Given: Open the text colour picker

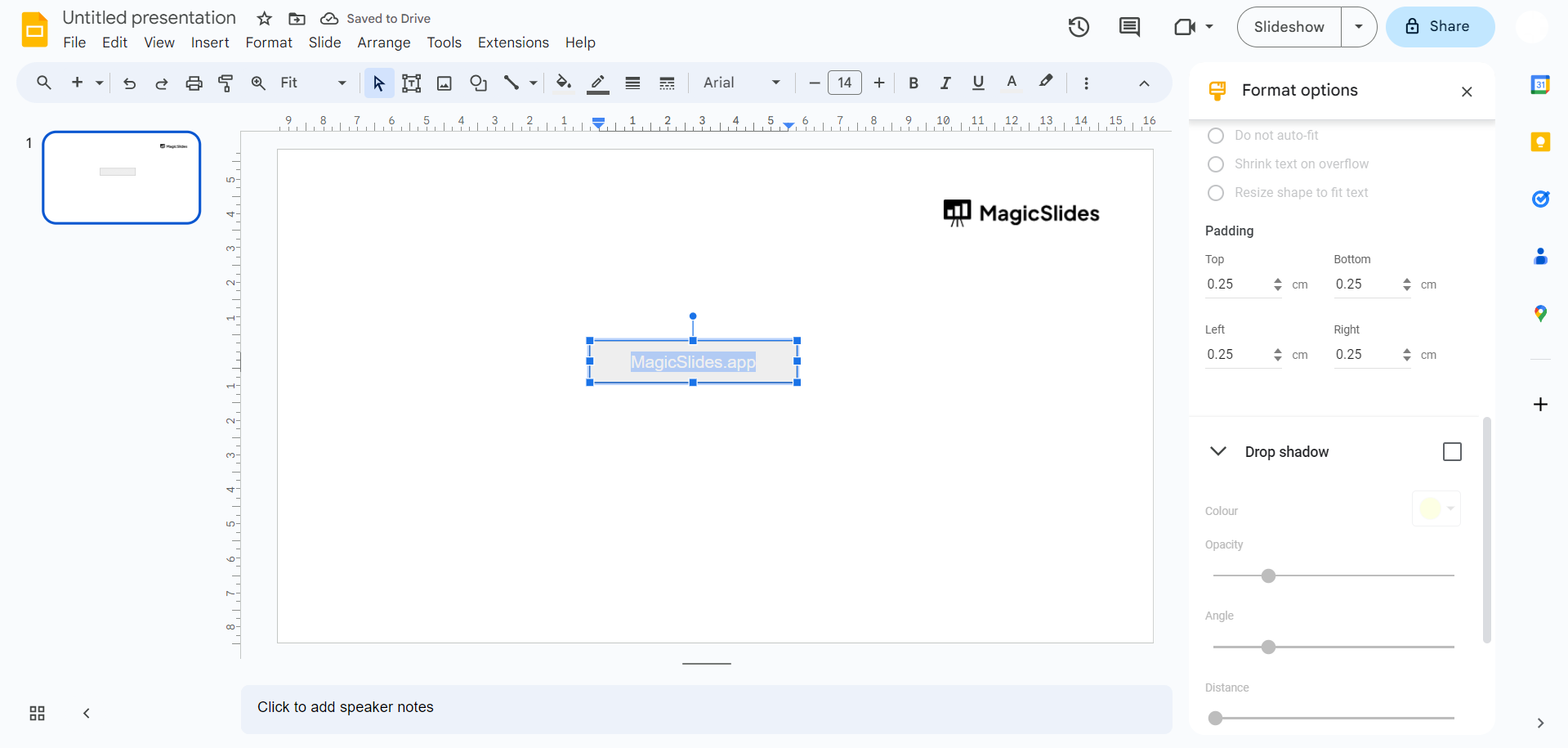Looking at the screenshot, I should coord(1012,83).
